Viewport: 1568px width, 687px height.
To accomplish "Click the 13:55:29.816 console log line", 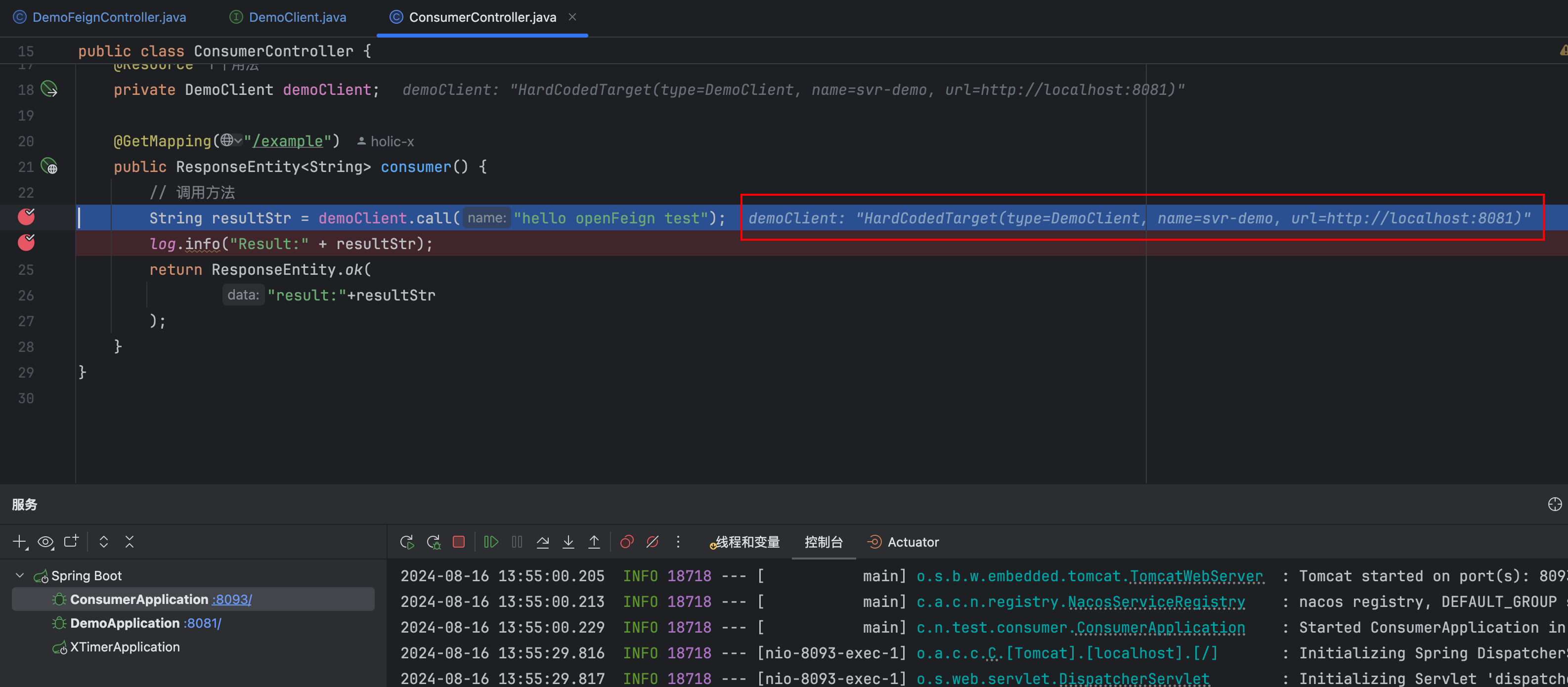I will (x=984, y=652).
